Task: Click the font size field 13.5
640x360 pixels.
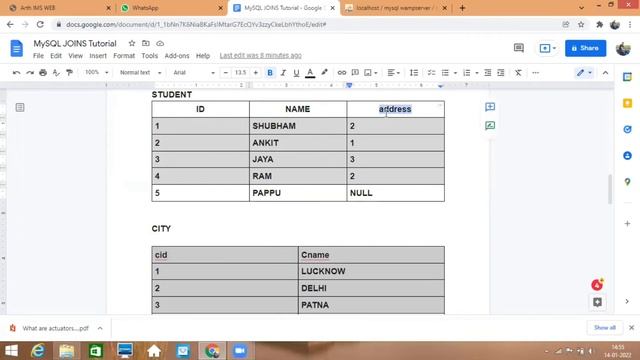Action: [x=240, y=73]
